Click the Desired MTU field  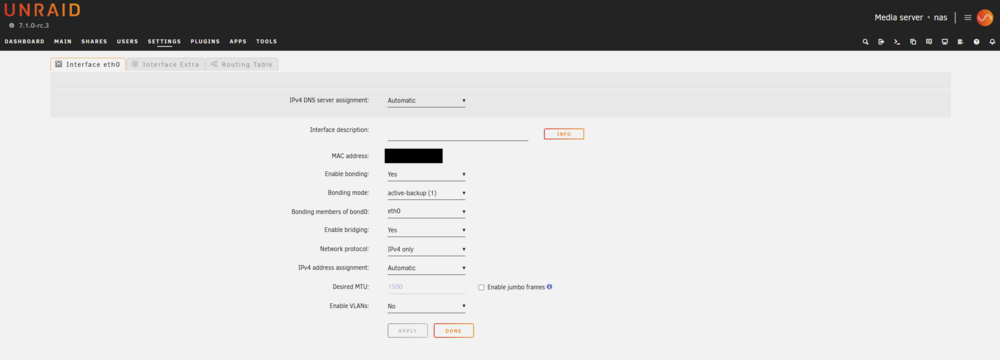(426, 287)
